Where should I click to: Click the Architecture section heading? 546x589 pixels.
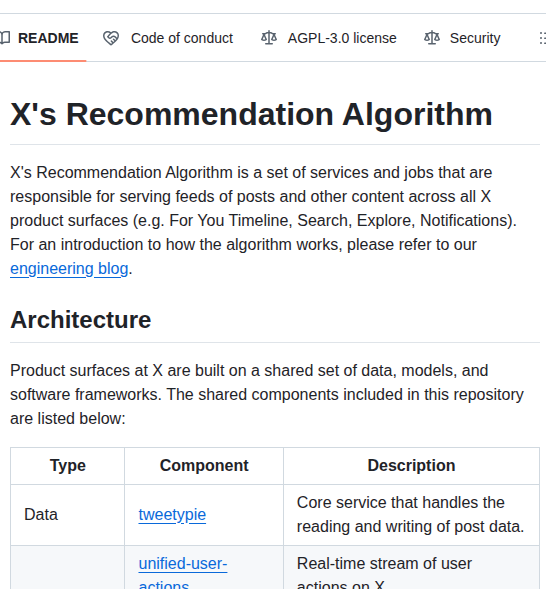[81, 320]
